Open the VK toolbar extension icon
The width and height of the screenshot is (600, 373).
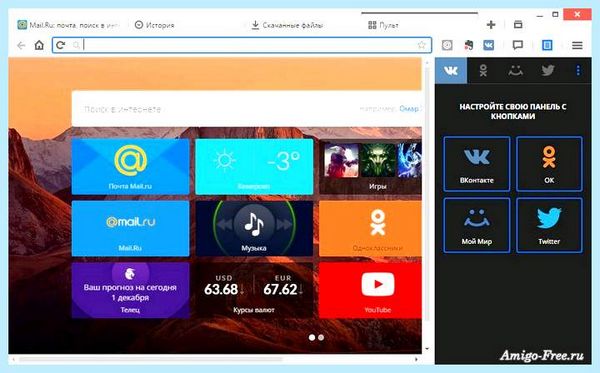[489, 45]
